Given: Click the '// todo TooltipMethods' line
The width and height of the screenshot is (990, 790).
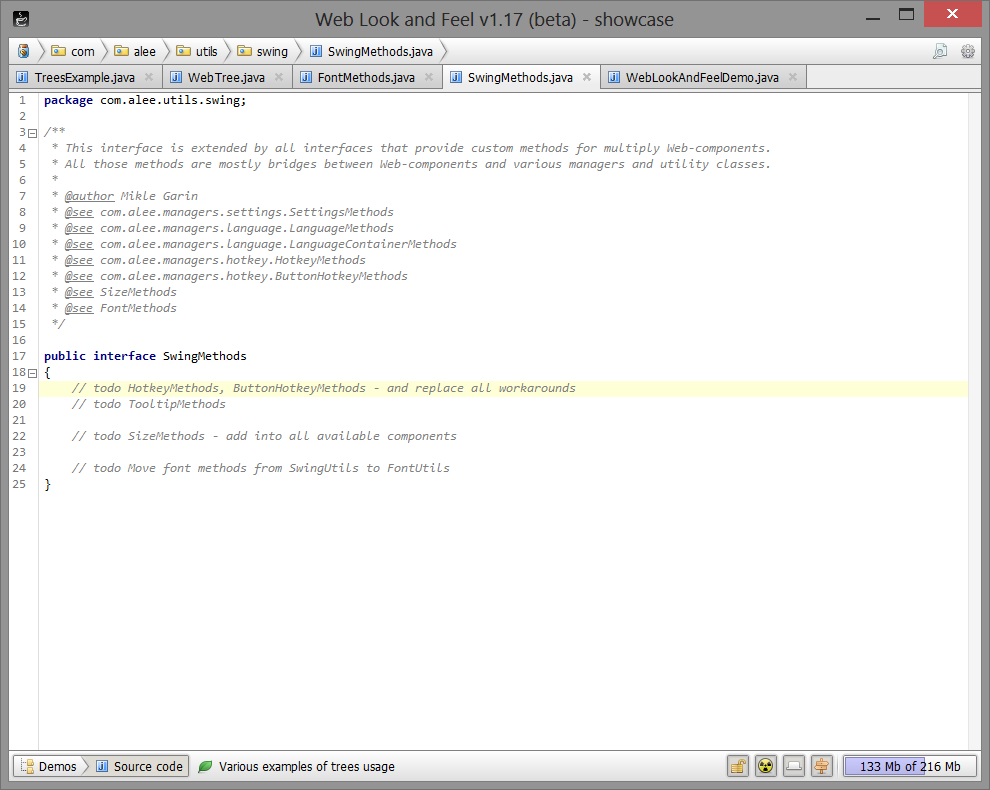Looking at the screenshot, I should 148,404.
